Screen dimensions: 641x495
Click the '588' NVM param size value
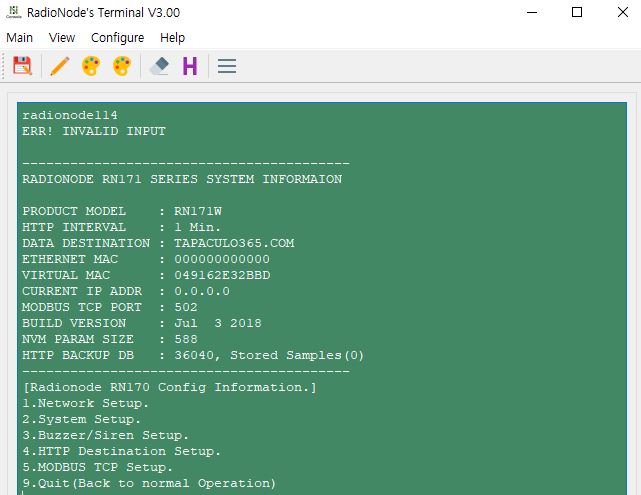point(186,339)
